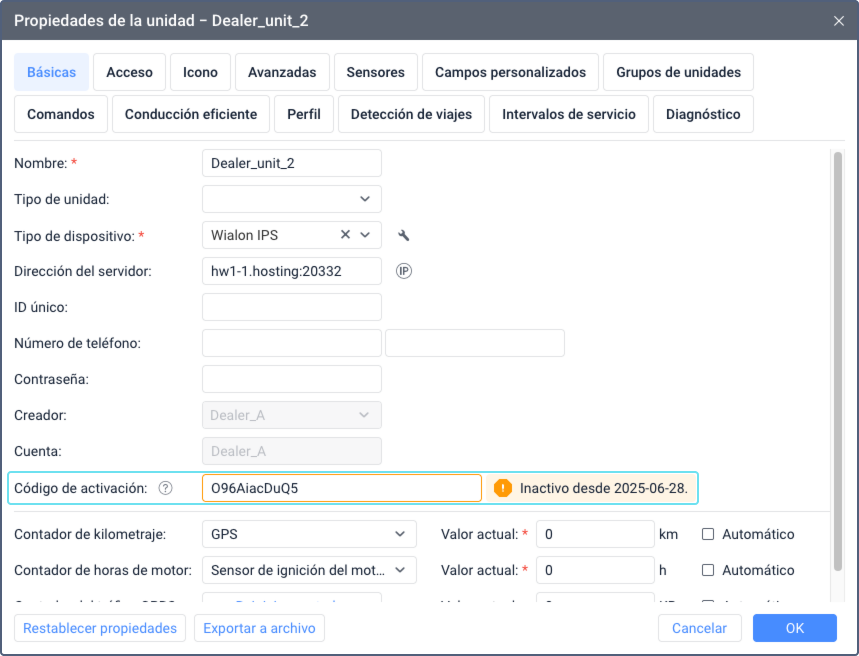
Task: Click the orange inactive warning icon
Action: point(502,488)
